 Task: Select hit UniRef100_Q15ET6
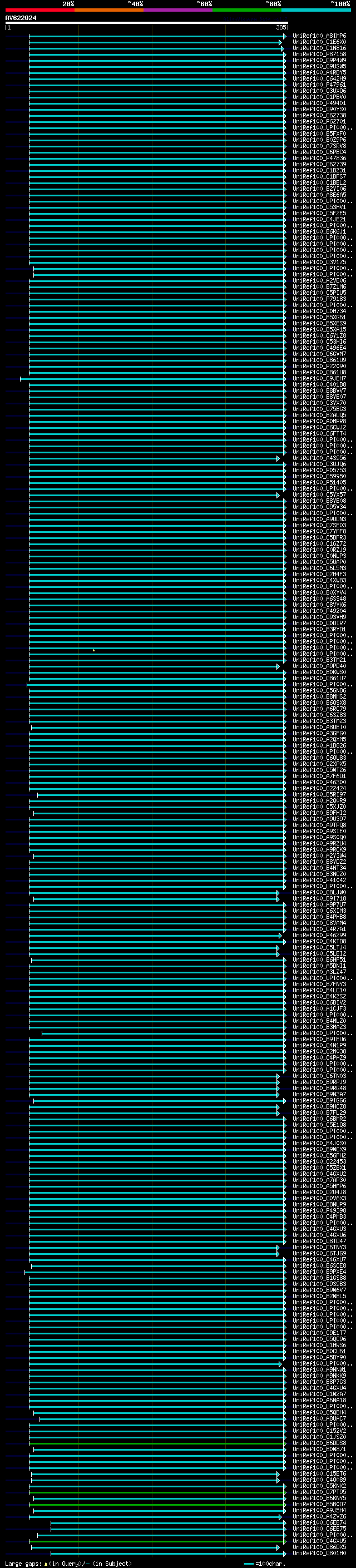point(319,1473)
